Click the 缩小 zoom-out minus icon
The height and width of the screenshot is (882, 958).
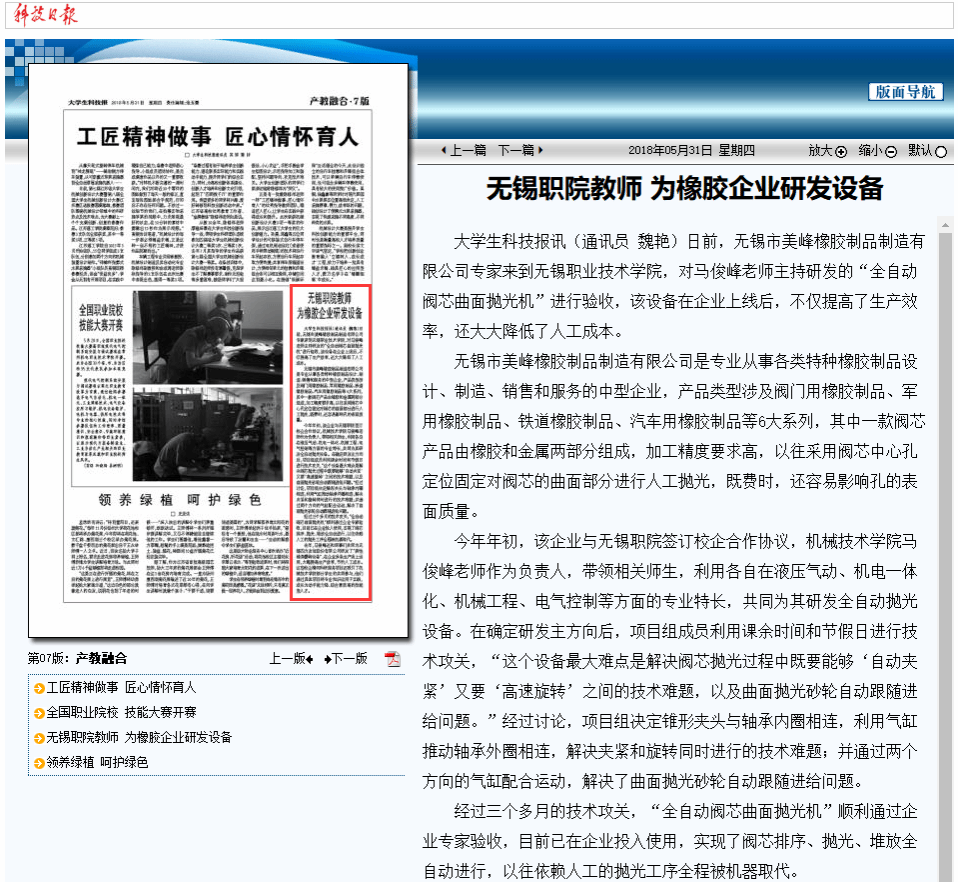pyautogui.click(x=890, y=151)
